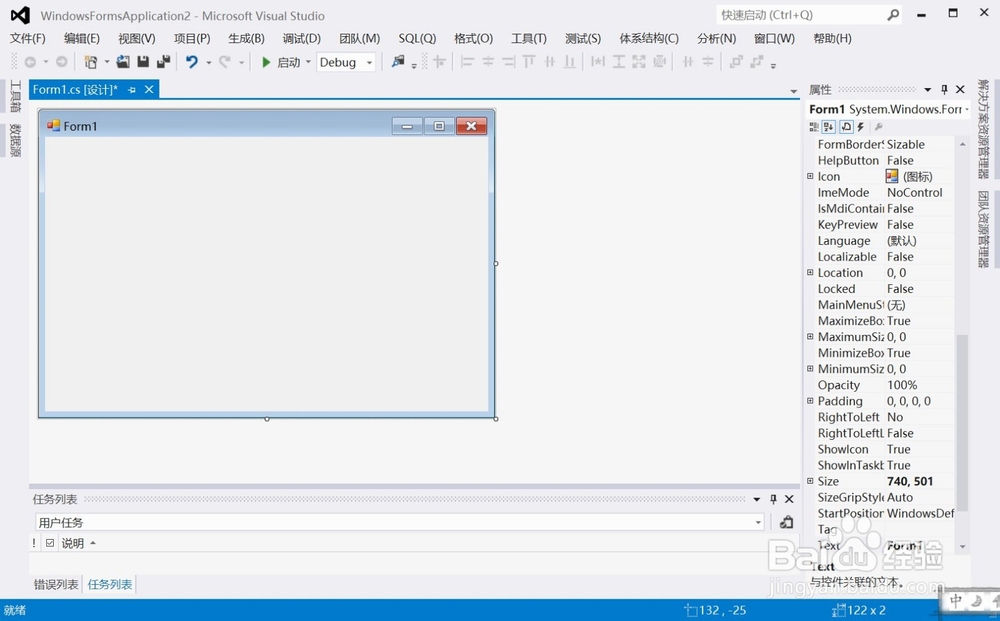The width and height of the screenshot is (1000, 621).
Task: Open the Team Explorer side tab
Action: point(983,229)
